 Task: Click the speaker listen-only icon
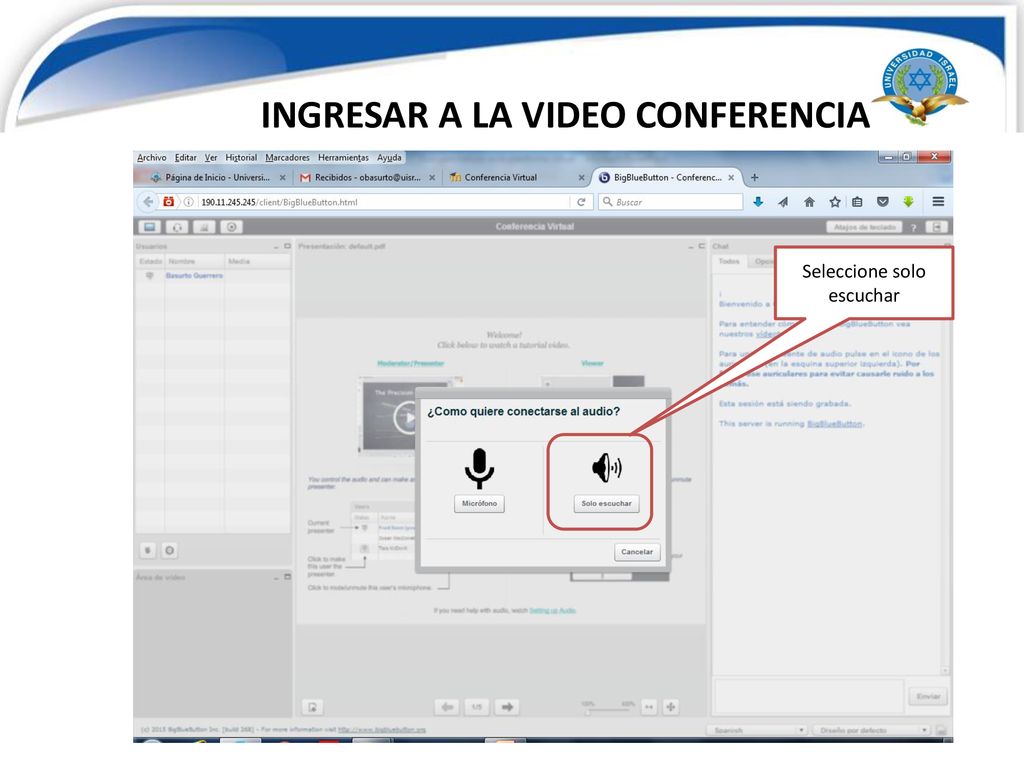click(607, 467)
